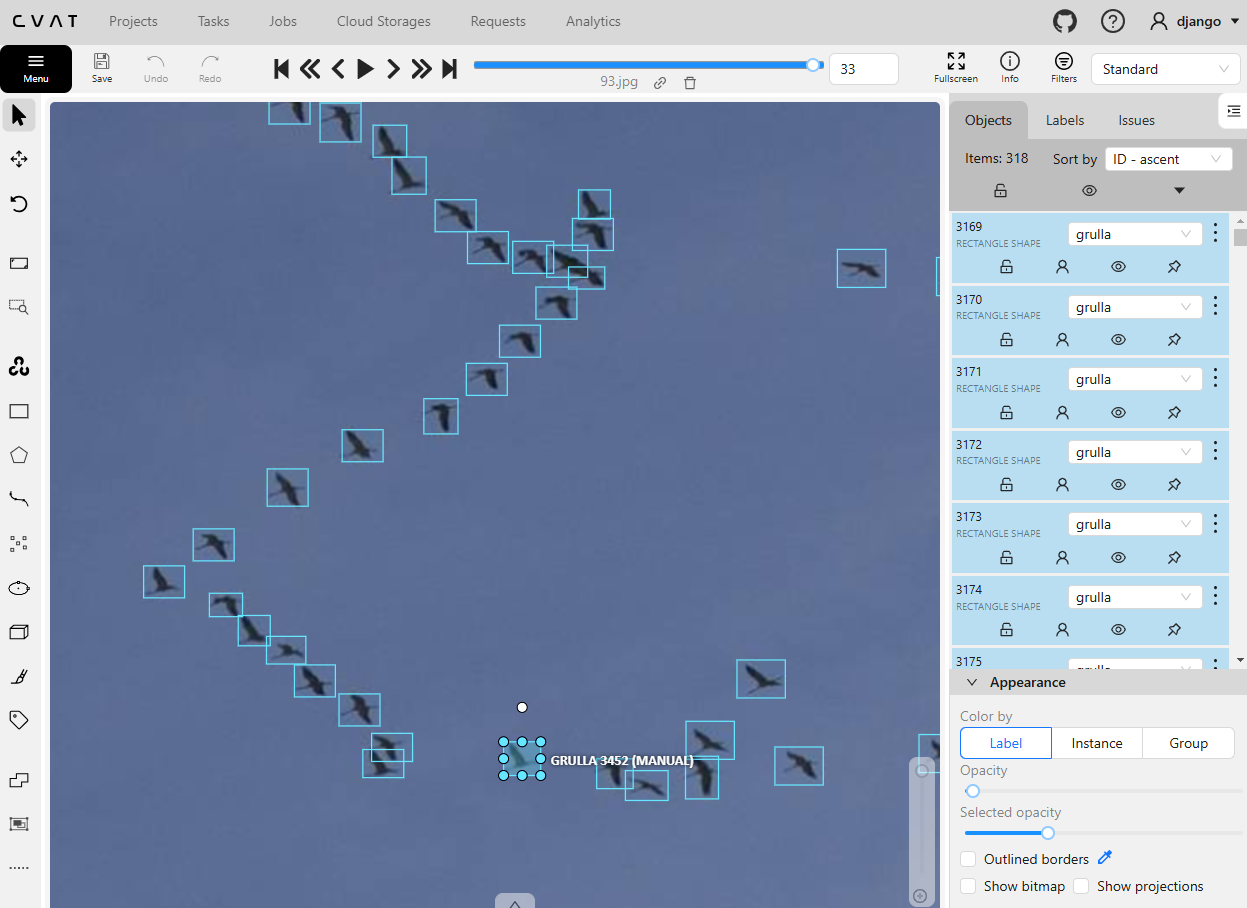The height and width of the screenshot is (908, 1247).
Task: Toggle occluded state for object 3173
Action: pos(1063,557)
